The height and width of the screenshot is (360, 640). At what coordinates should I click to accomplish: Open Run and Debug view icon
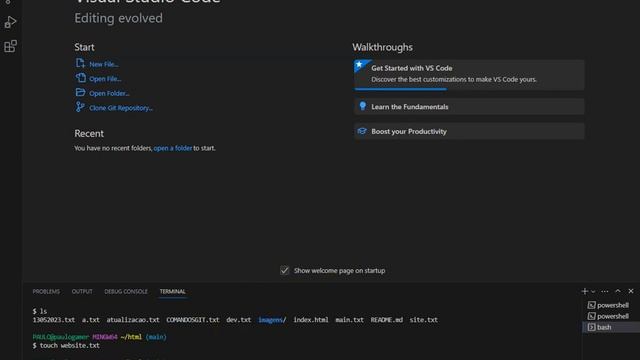click(x=10, y=22)
